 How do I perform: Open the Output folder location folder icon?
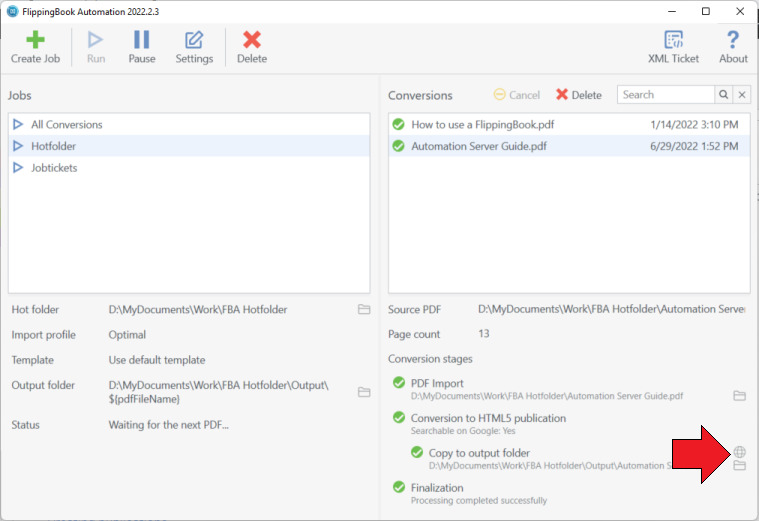pyautogui.click(x=364, y=392)
